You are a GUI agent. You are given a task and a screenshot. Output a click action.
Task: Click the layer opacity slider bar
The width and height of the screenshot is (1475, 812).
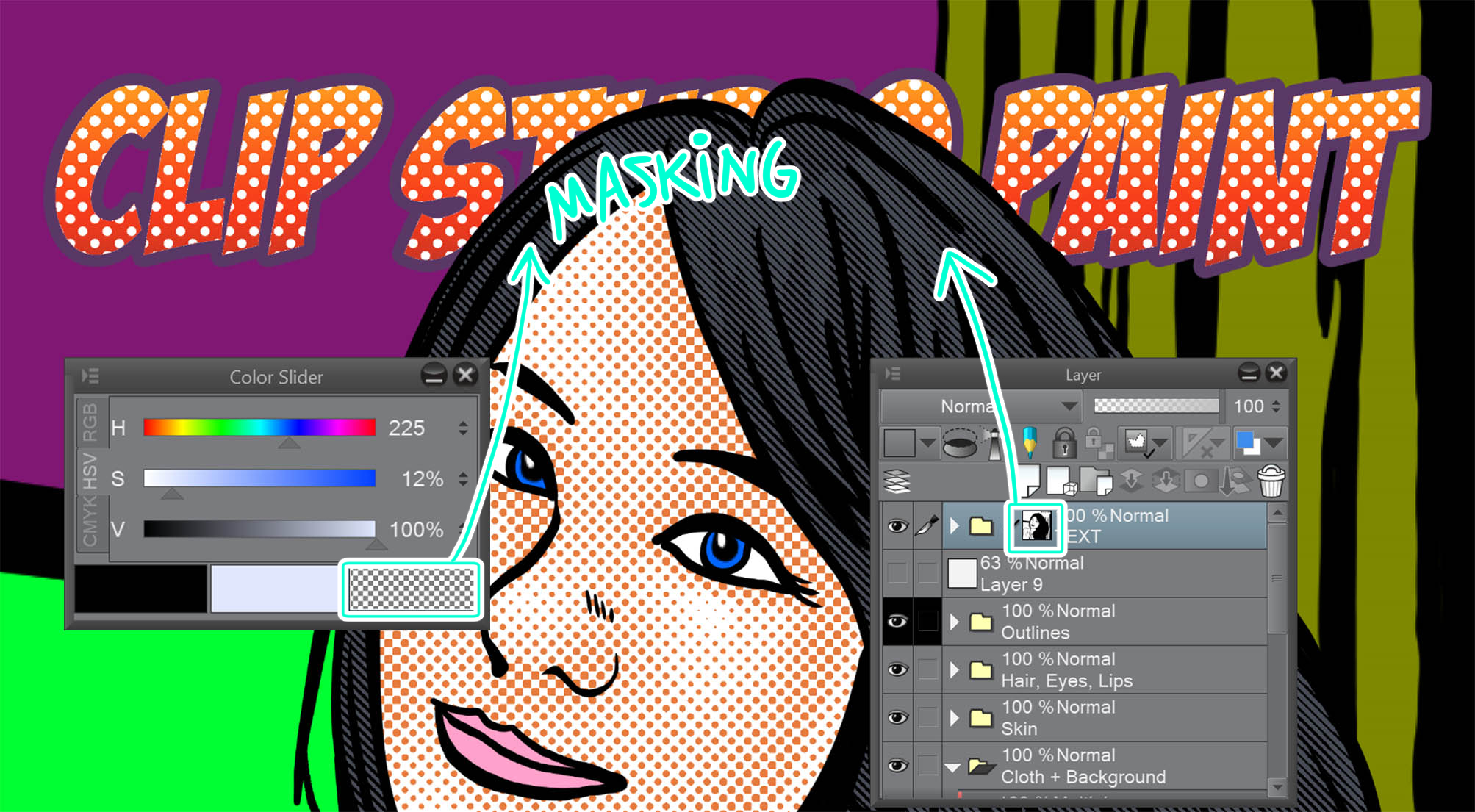(x=1156, y=406)
